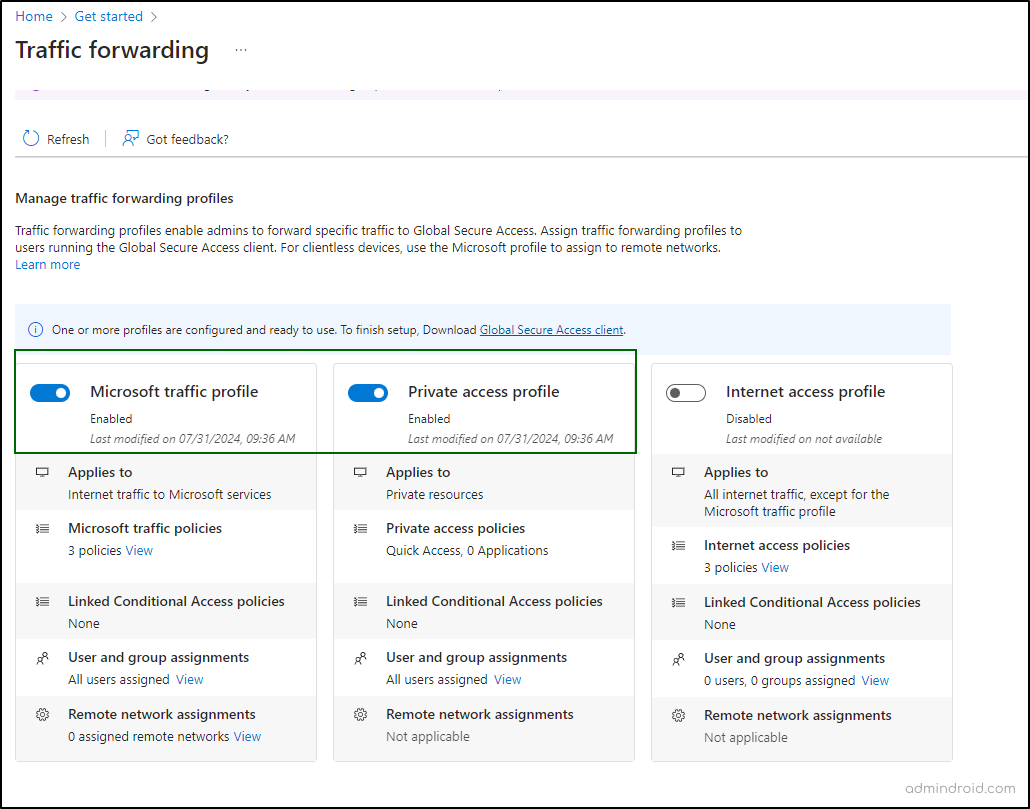This screenshot has width=1030, height=809.
Task: Click 'Not applicable' under Internet access remote networks
Action: click(x=746, y=737)
